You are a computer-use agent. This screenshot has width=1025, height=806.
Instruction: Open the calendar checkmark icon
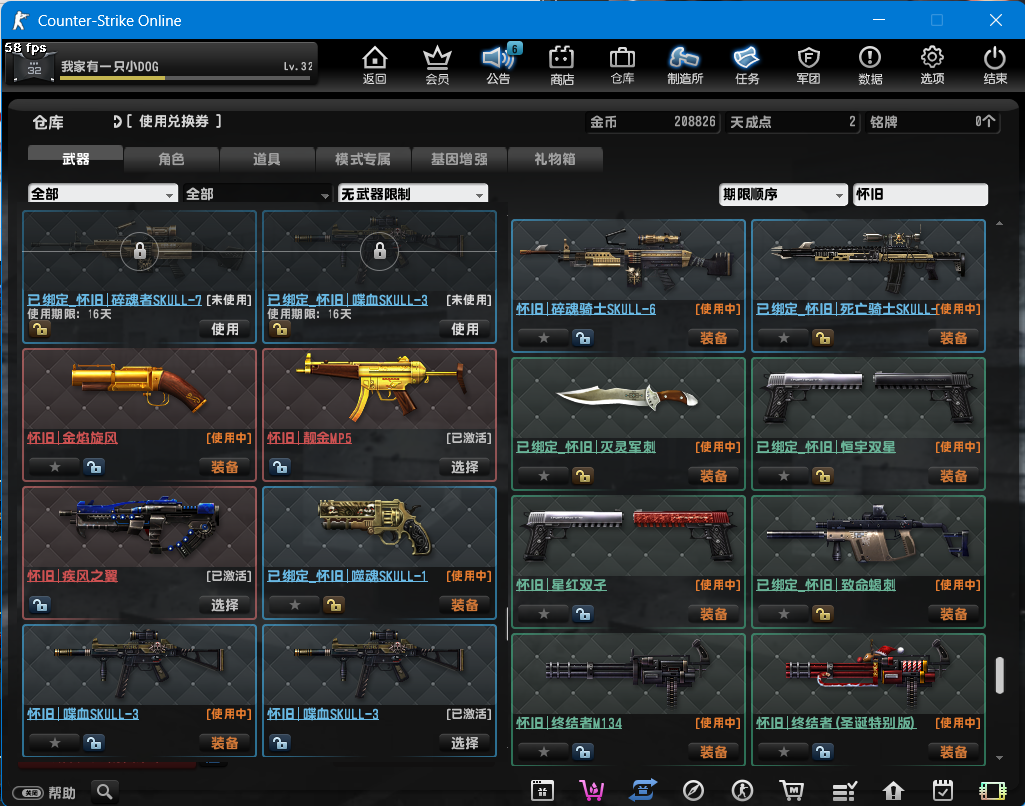click(x=943, y=791)
